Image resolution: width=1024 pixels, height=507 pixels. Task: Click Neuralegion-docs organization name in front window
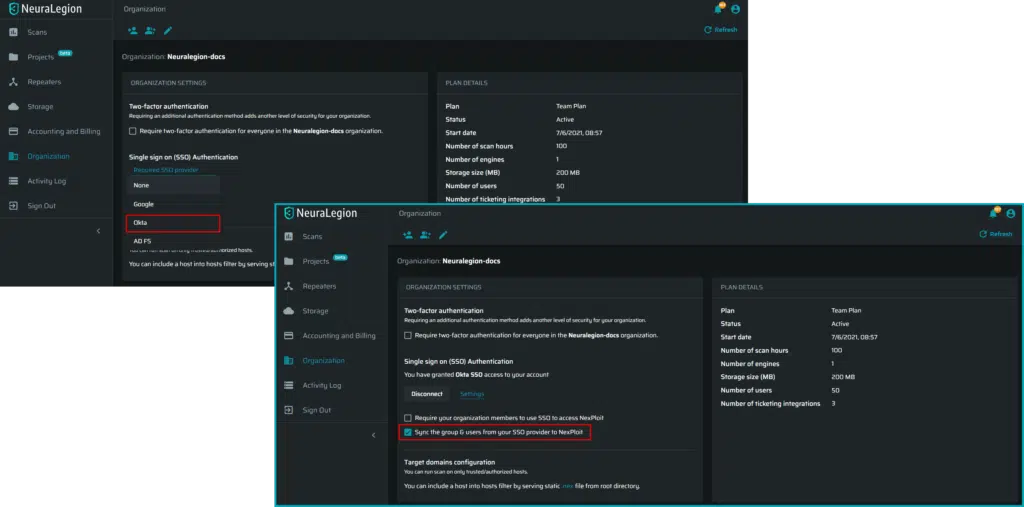(x=472, y=261)
